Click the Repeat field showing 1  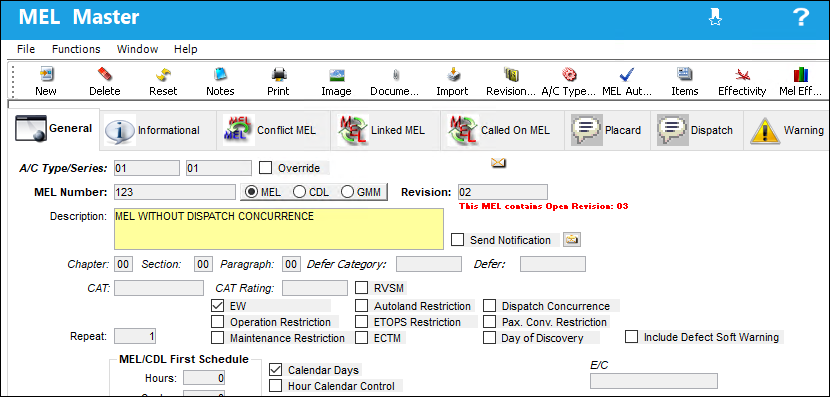click(135, 336)
